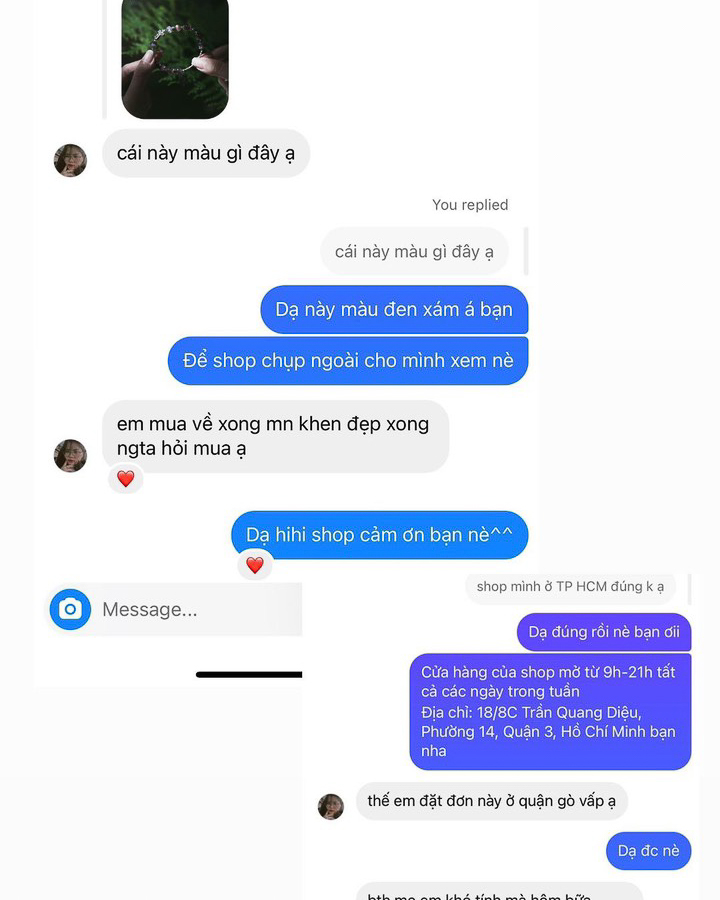
Task: Tap the iOS home indicator bar
Action: [x=249, y=674]
